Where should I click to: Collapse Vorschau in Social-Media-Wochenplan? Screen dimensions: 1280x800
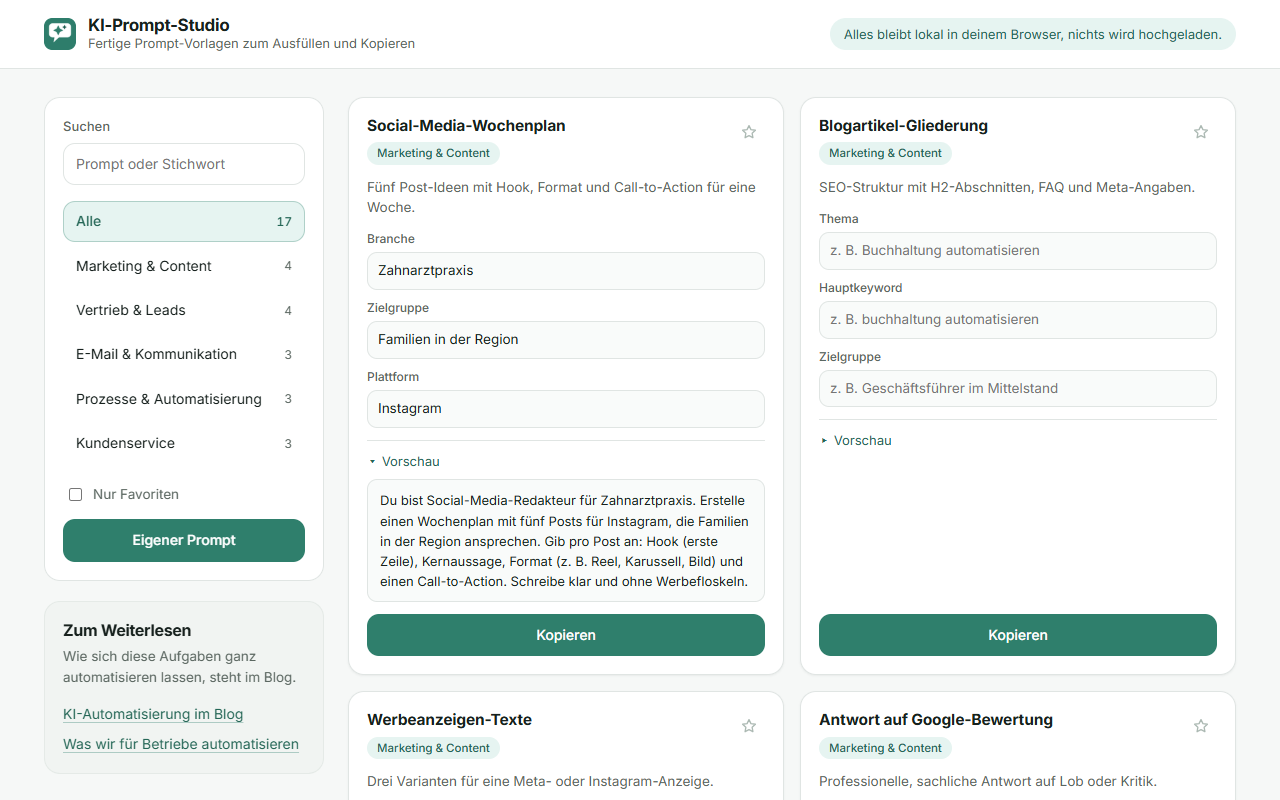point(404,462)
